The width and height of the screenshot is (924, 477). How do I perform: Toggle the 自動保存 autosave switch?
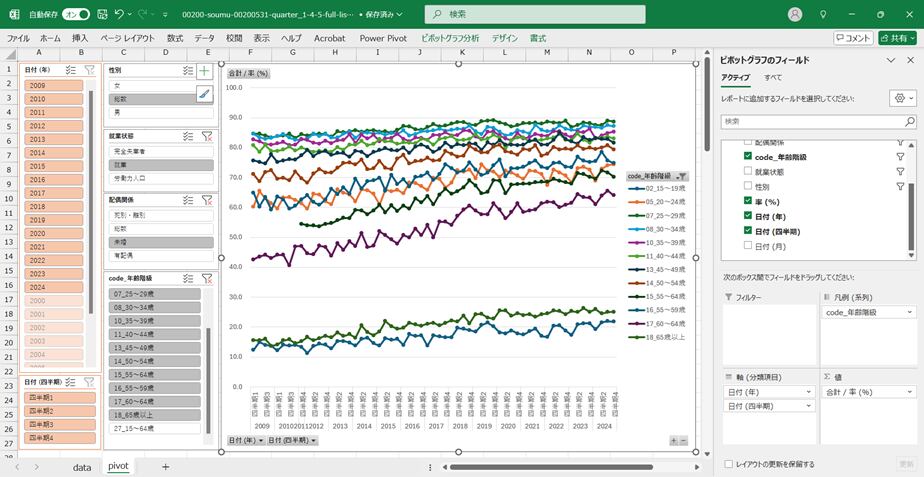coord(76,14)
